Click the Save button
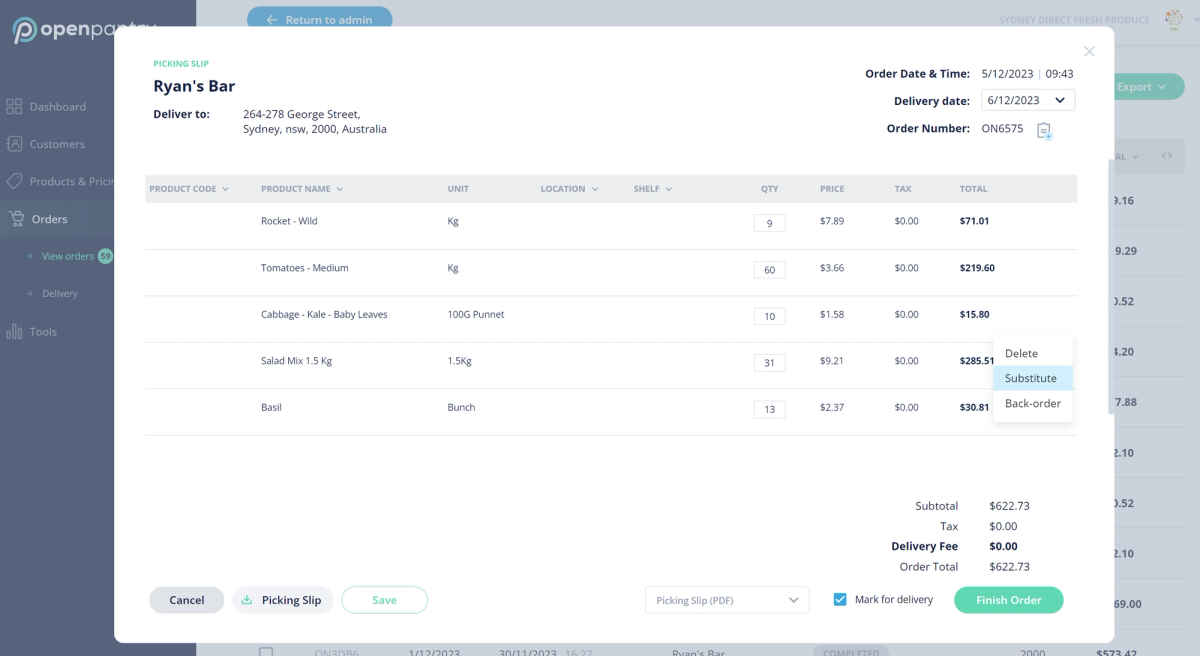This screenshot has width=1200, height=656. tap(384, 600)
